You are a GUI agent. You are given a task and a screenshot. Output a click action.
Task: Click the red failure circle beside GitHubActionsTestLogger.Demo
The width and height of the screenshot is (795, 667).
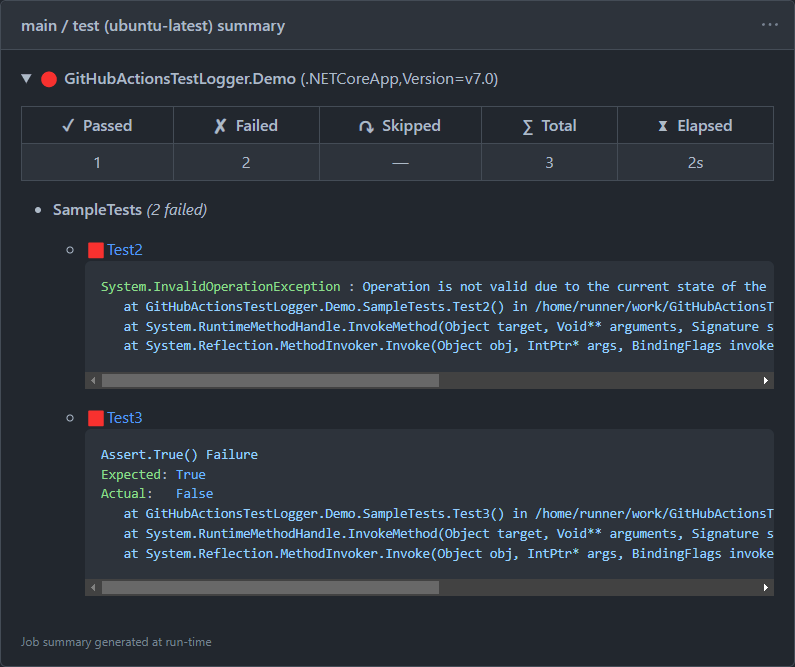[49, 79]
